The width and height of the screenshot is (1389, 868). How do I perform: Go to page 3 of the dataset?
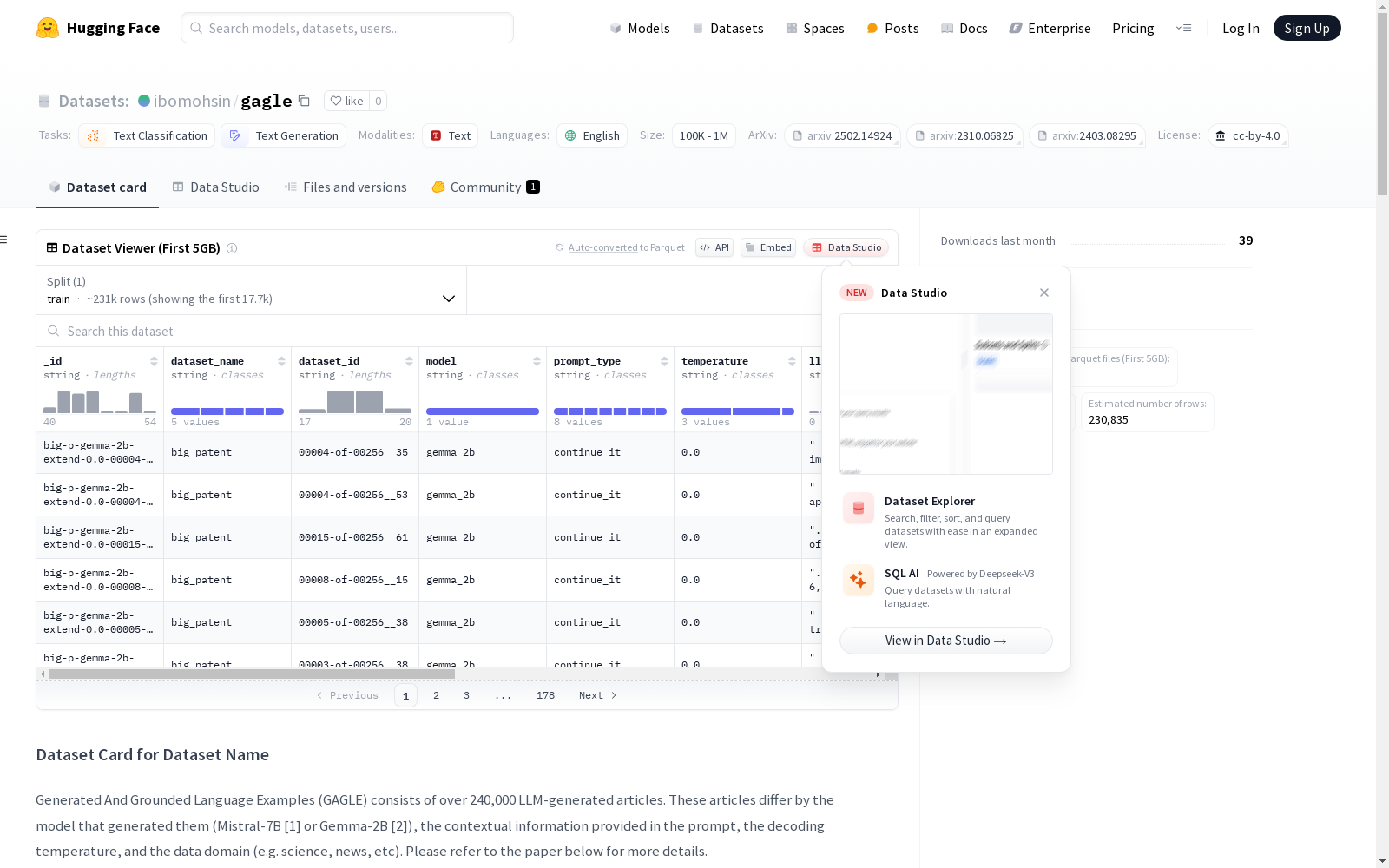click(466, 695)
